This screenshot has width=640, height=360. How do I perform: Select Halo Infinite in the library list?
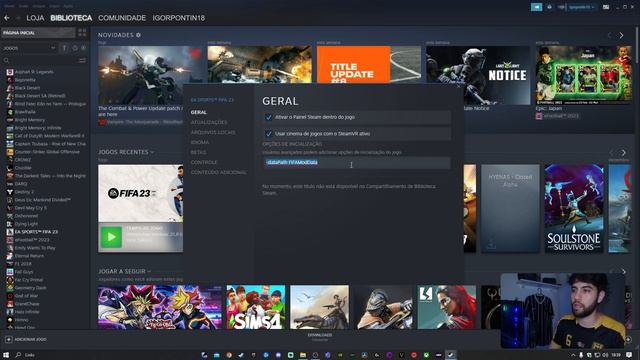(x=27, y=312)
